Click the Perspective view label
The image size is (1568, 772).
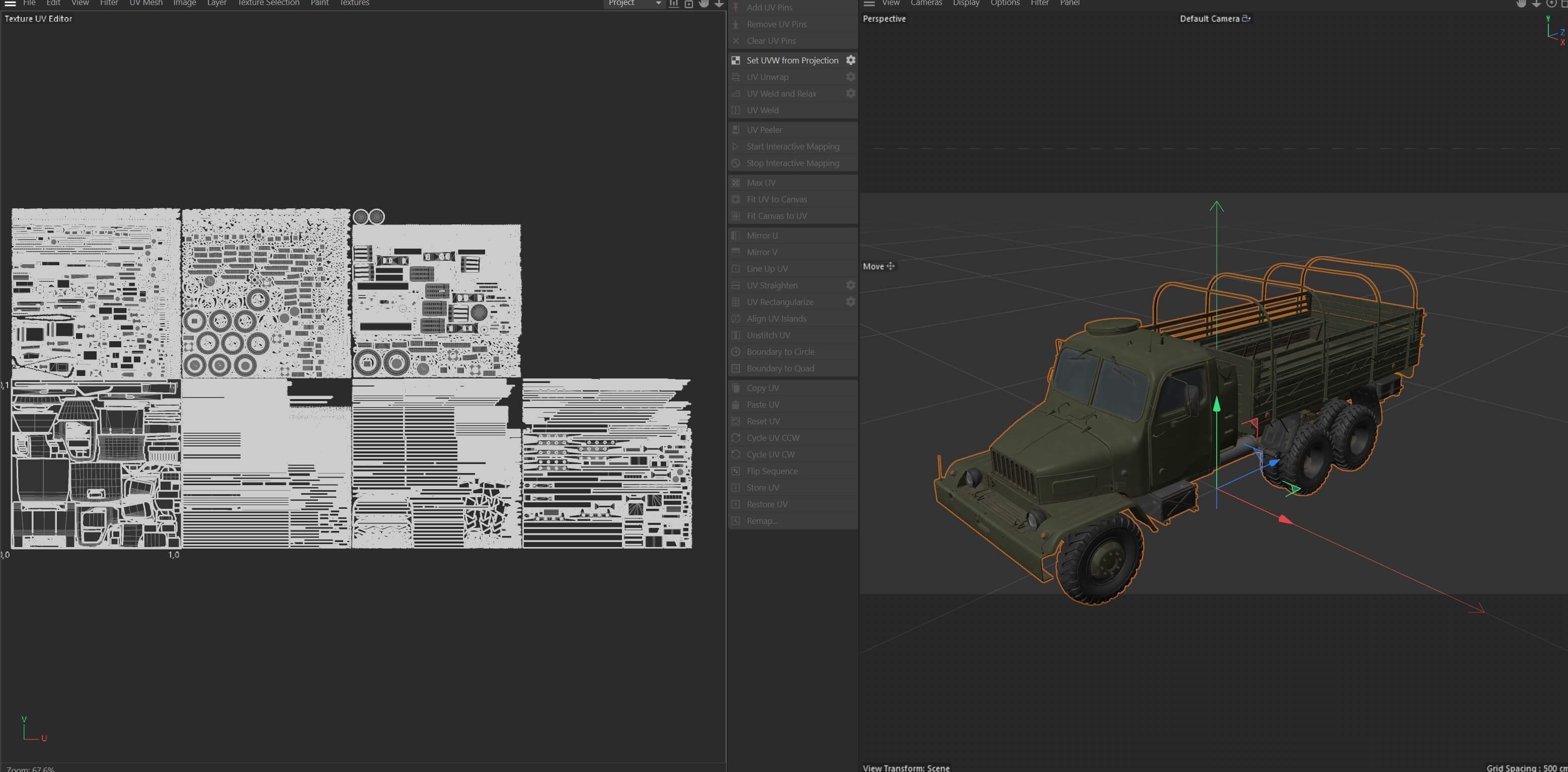coord(884,18)
